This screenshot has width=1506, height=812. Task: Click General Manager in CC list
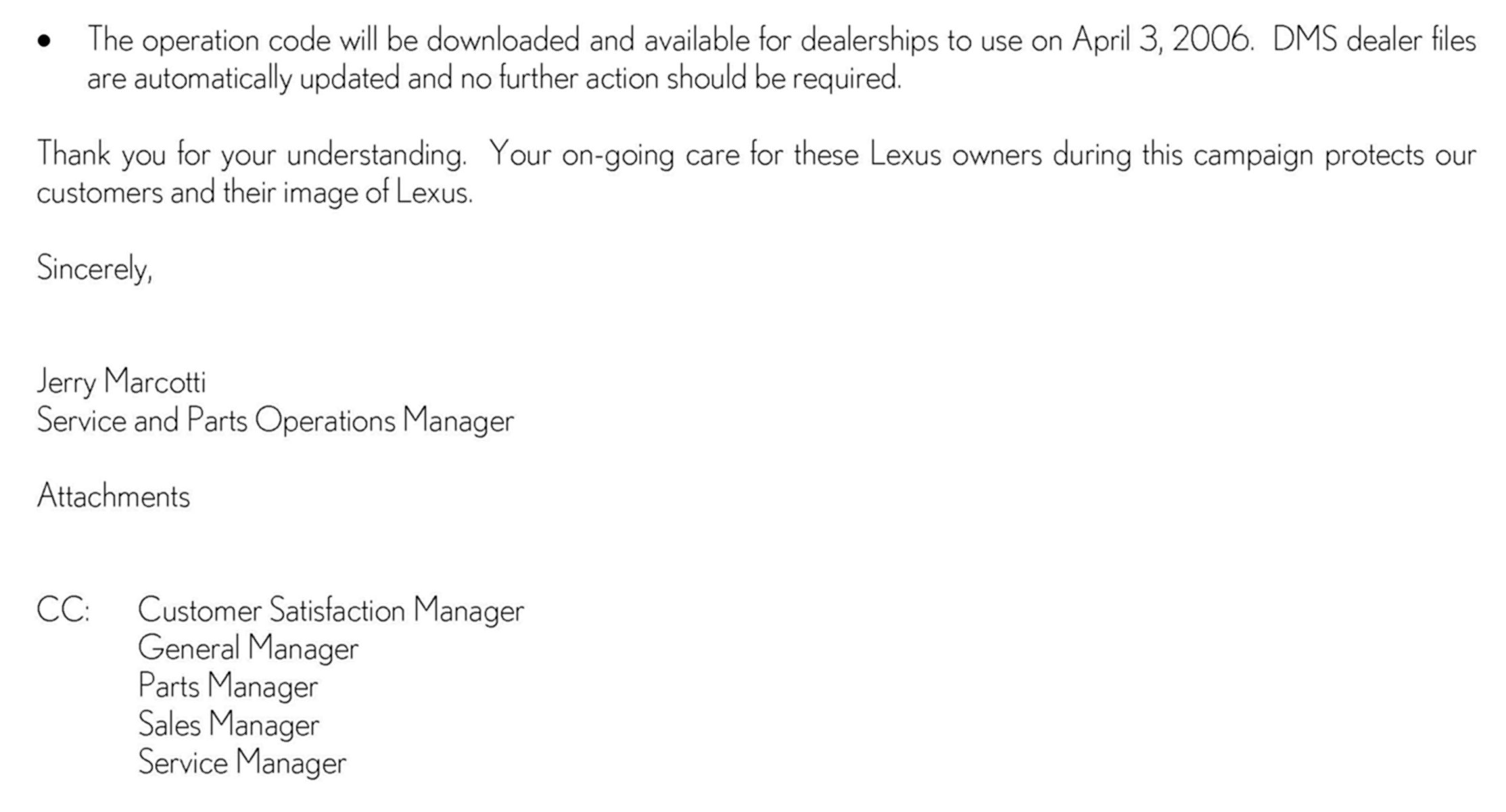(x=248, y=648)
